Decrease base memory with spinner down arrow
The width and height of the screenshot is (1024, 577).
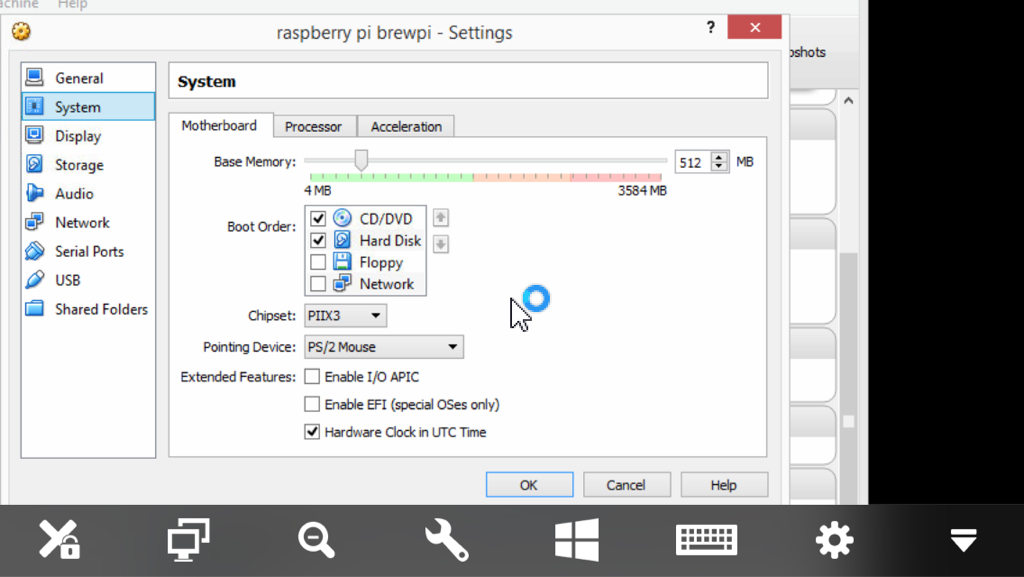click(719, 166)
